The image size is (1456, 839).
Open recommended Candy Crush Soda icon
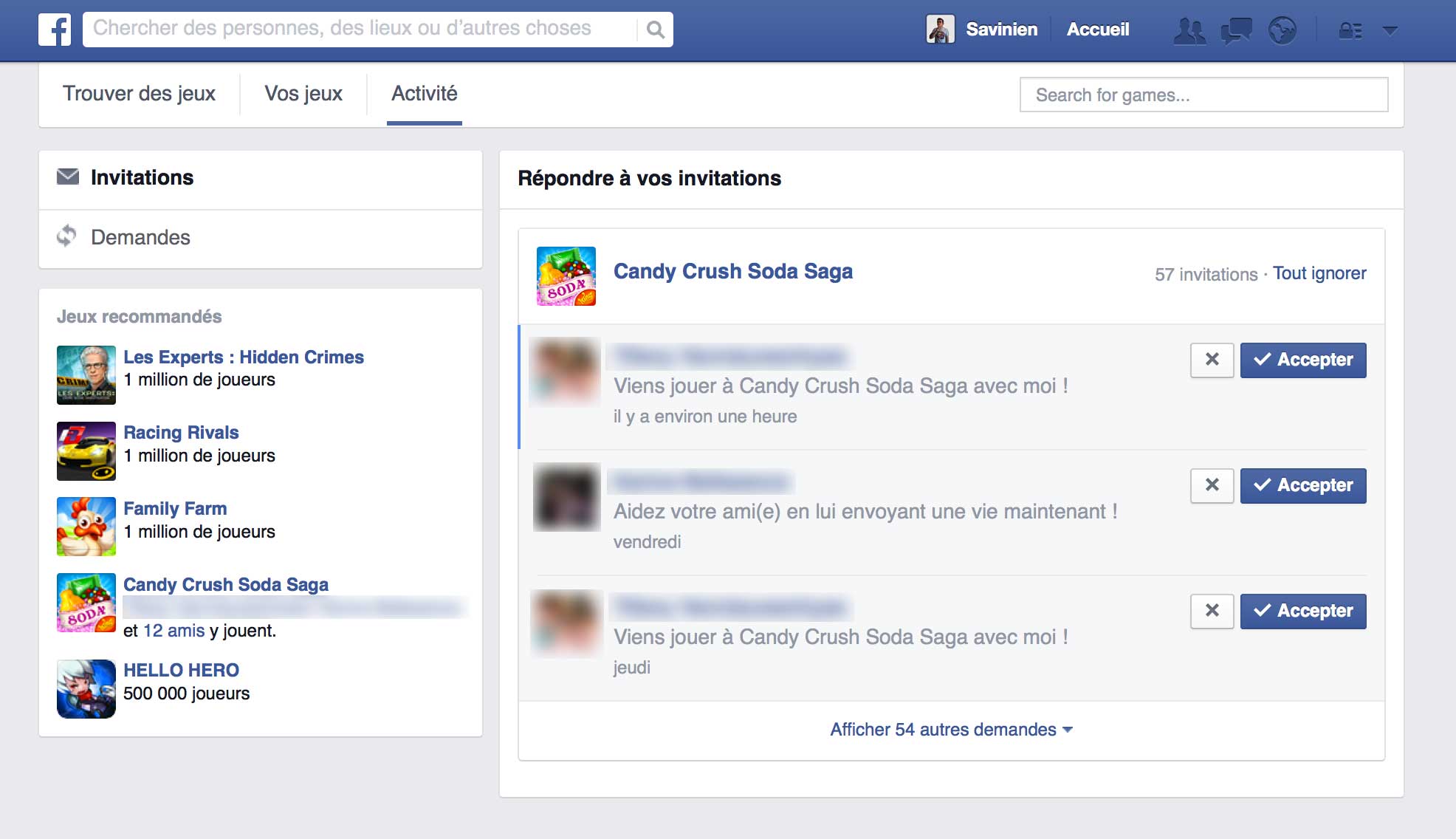86,603
